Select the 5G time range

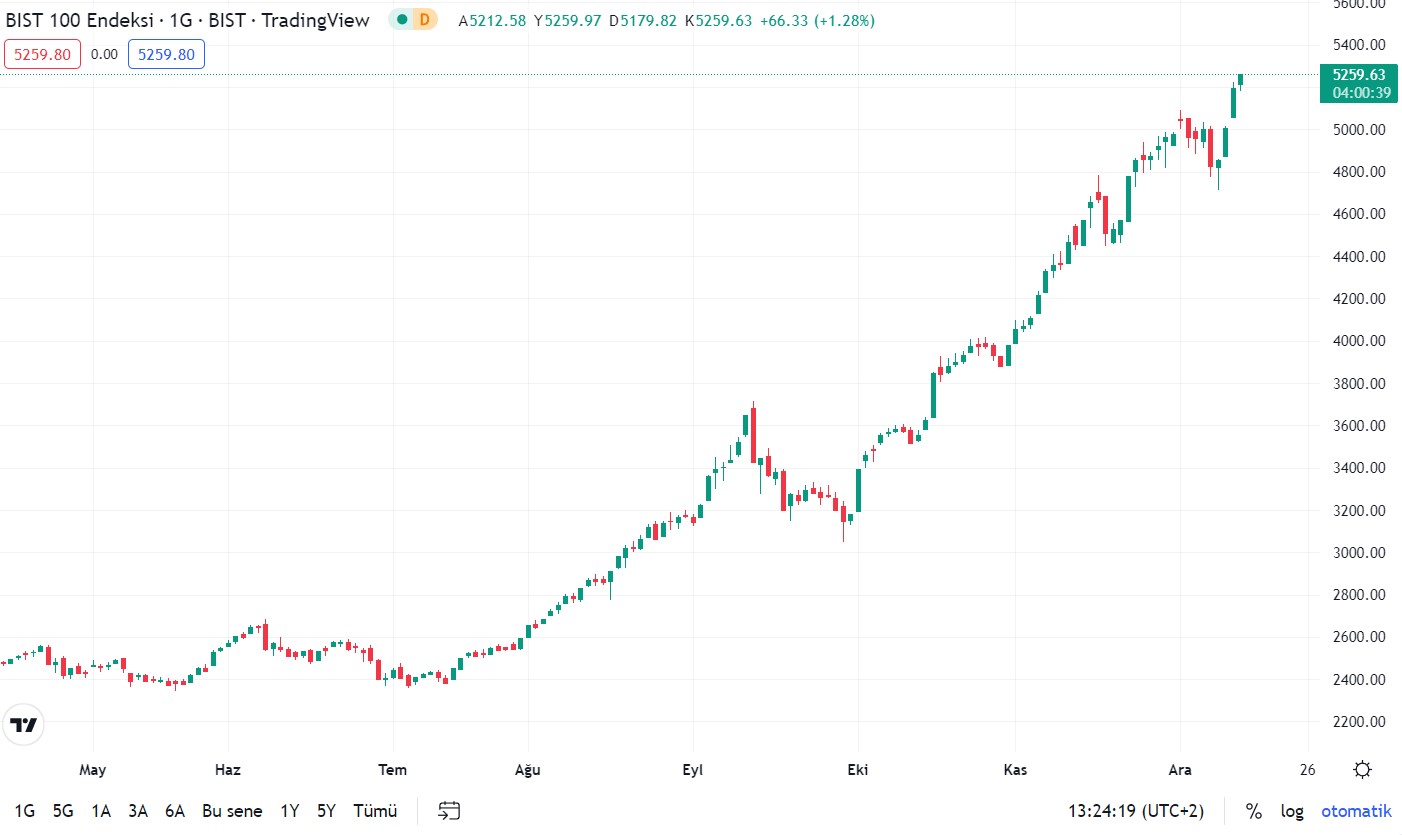click(x=63, y=811)
